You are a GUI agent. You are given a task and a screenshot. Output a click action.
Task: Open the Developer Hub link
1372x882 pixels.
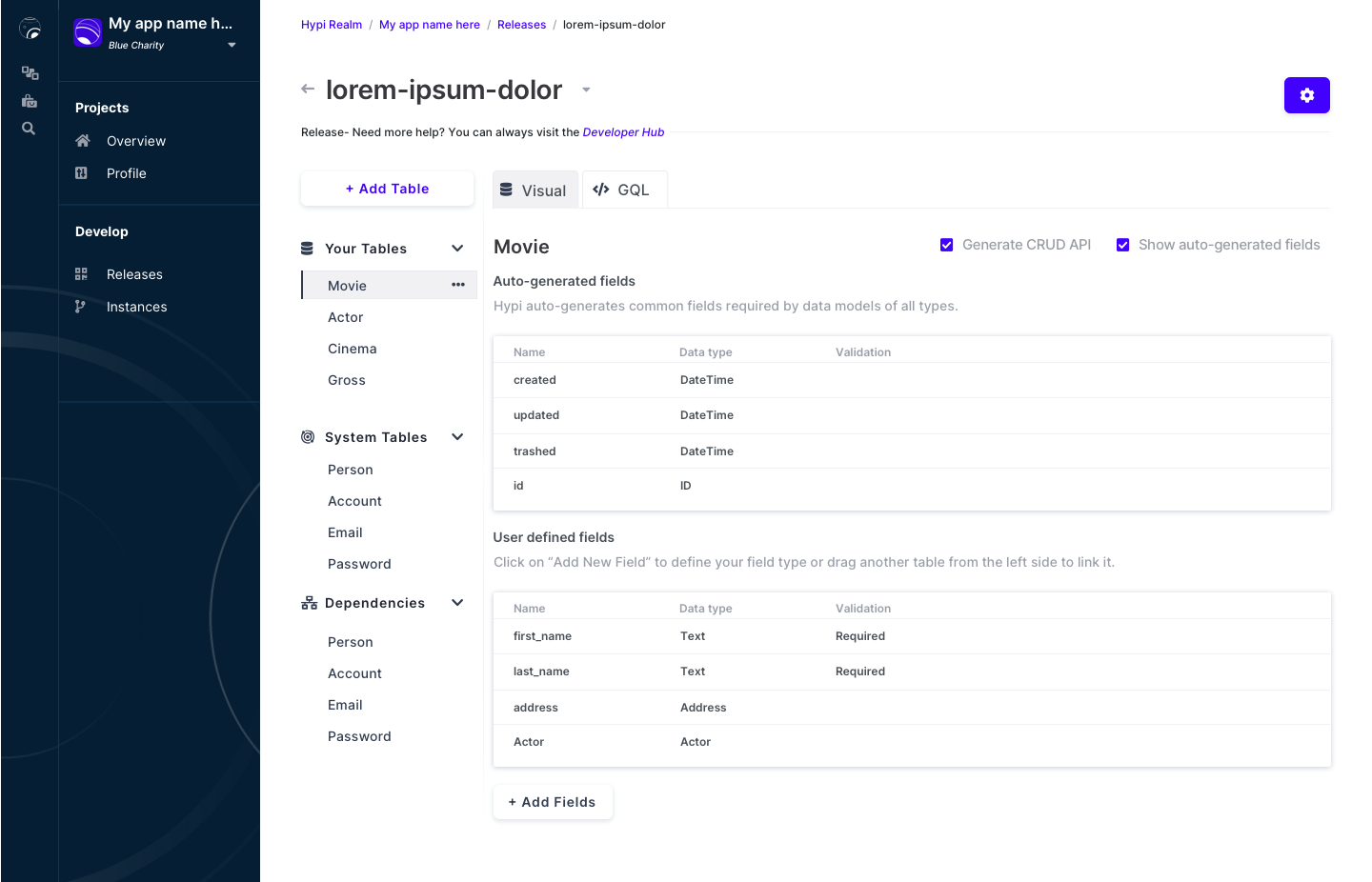click(x=623, y=132)
